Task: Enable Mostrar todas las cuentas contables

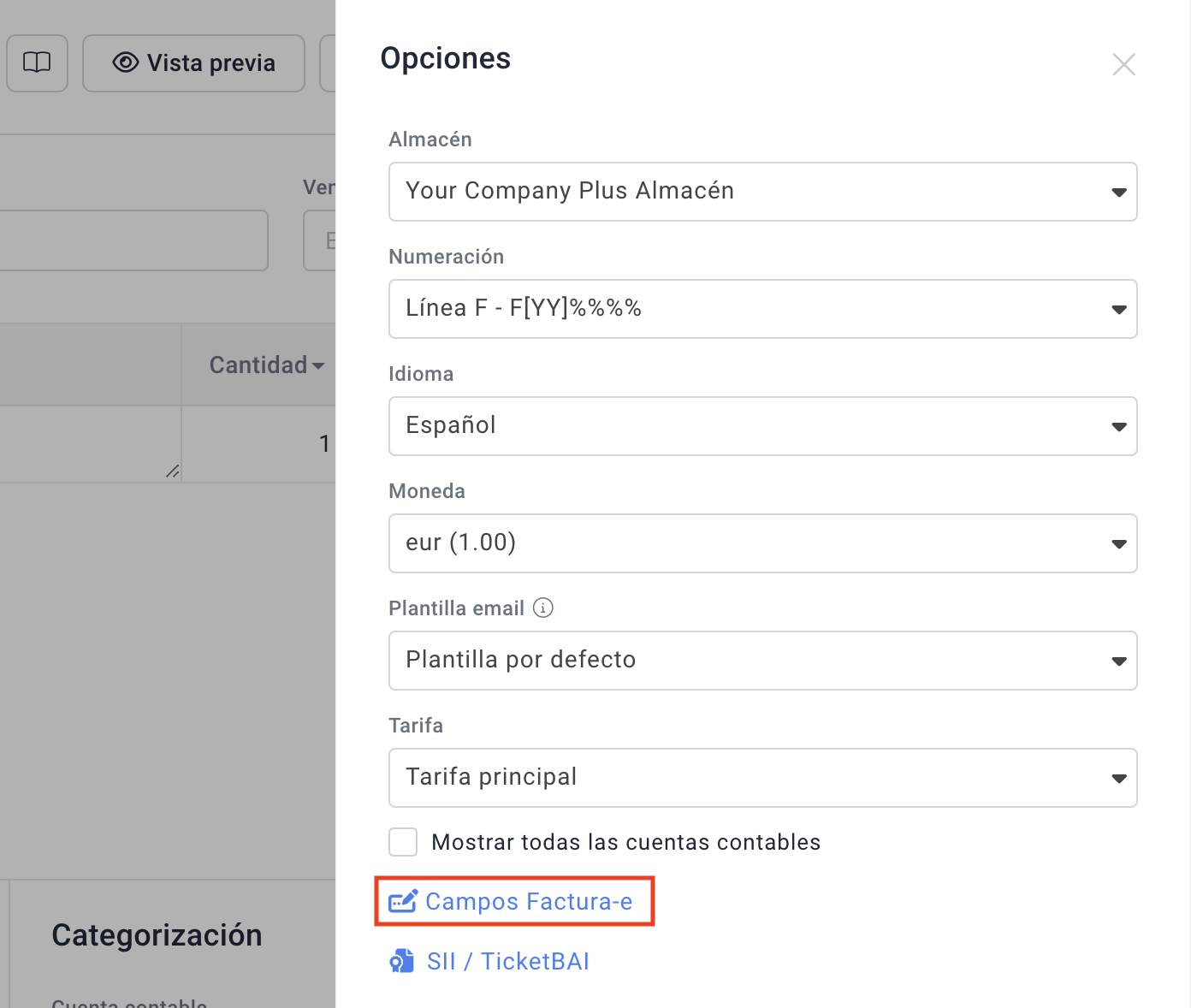Action: pyautogui.click(x=402, y=842)
